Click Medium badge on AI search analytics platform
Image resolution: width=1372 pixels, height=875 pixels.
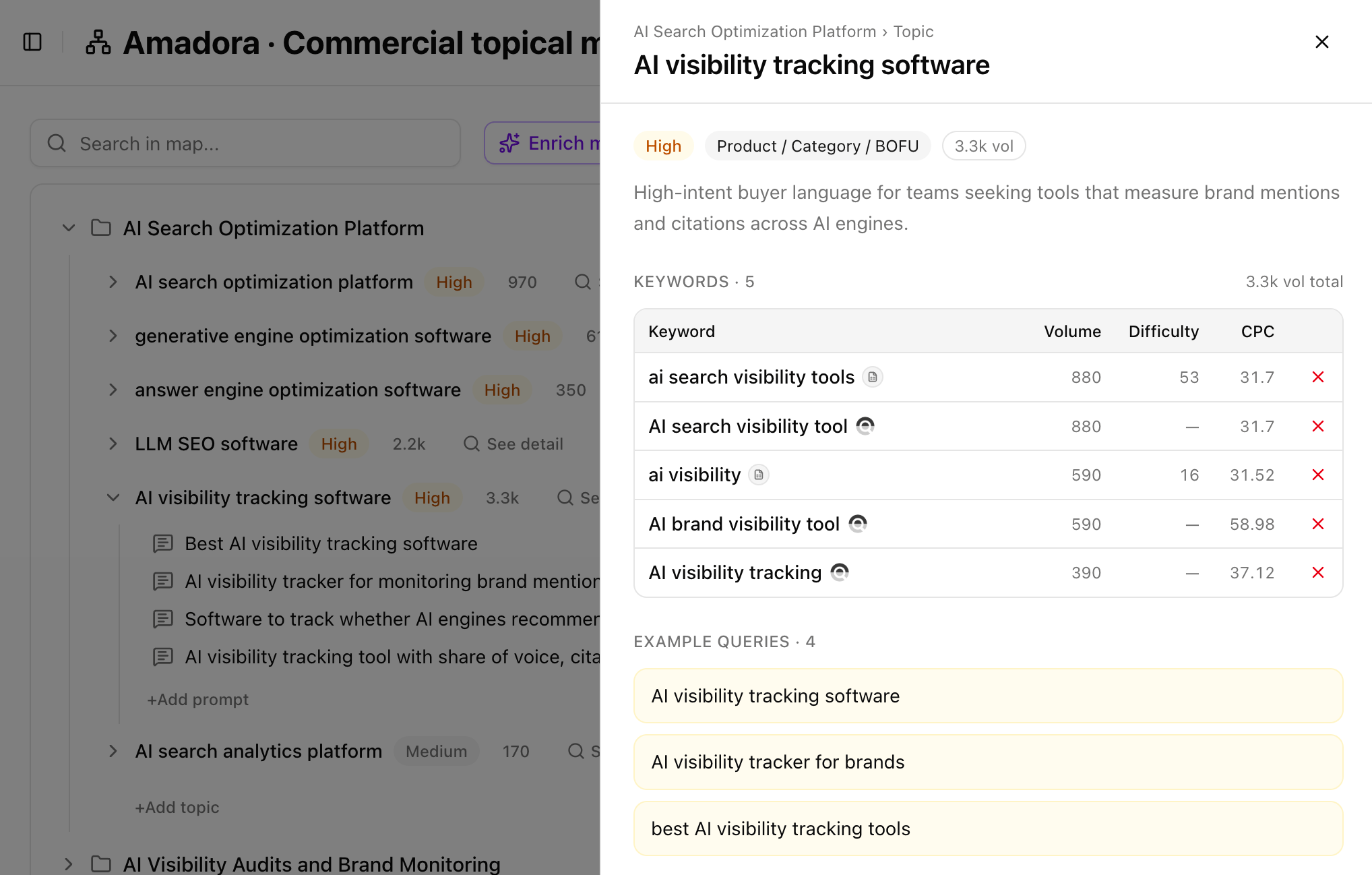coord(436,751)
